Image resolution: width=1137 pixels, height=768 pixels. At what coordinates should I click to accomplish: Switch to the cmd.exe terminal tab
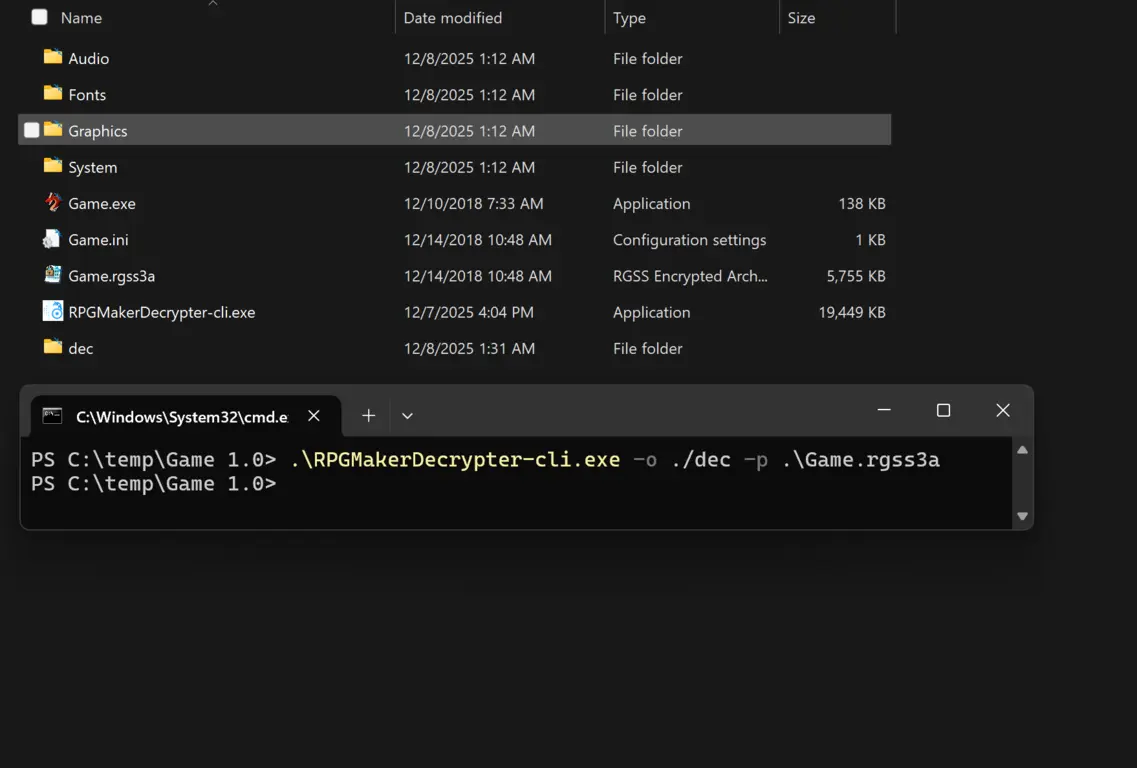coord(180,416)
